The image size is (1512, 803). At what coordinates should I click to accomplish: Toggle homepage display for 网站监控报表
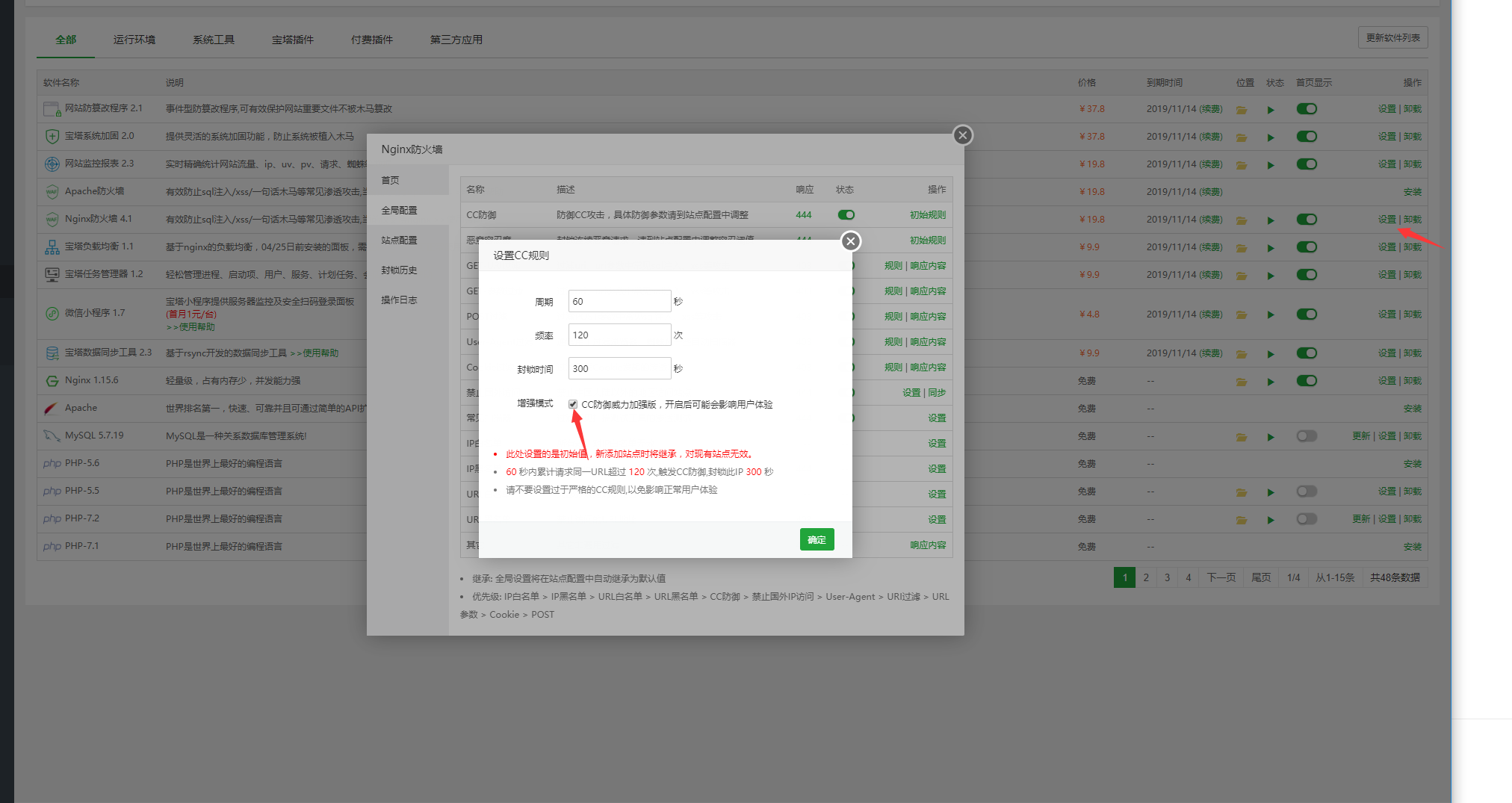click(x=1307, y=164)
